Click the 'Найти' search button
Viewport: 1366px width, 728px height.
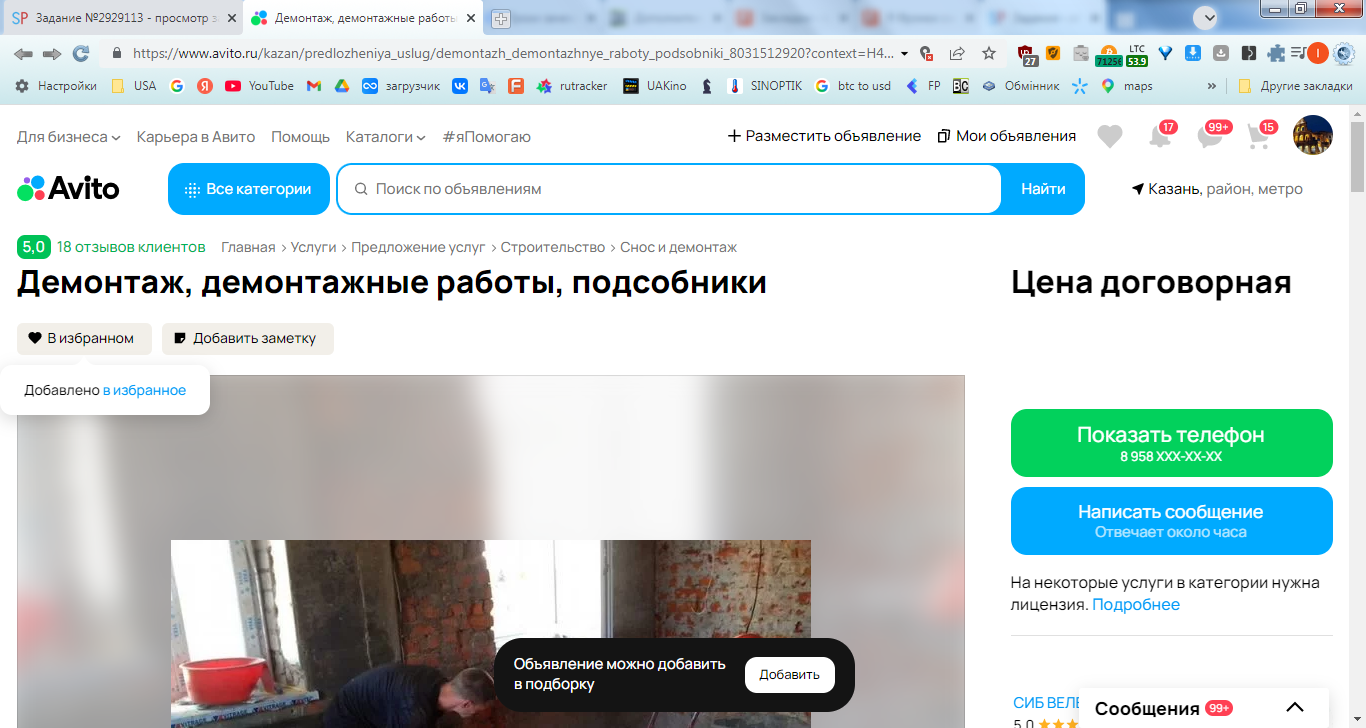tap(1043, 189)
